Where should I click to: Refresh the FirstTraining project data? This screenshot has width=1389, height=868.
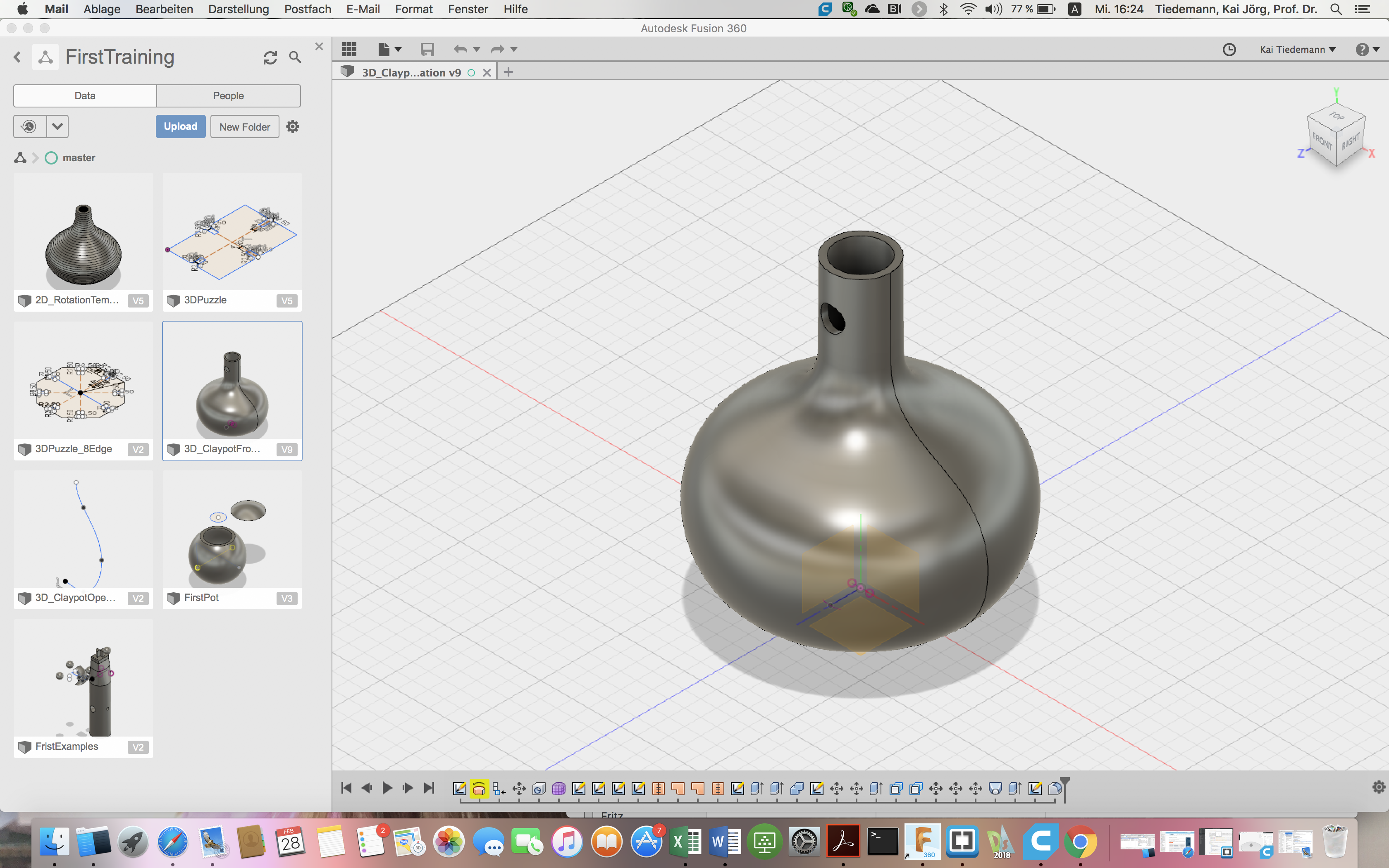(x=270, y=57)
